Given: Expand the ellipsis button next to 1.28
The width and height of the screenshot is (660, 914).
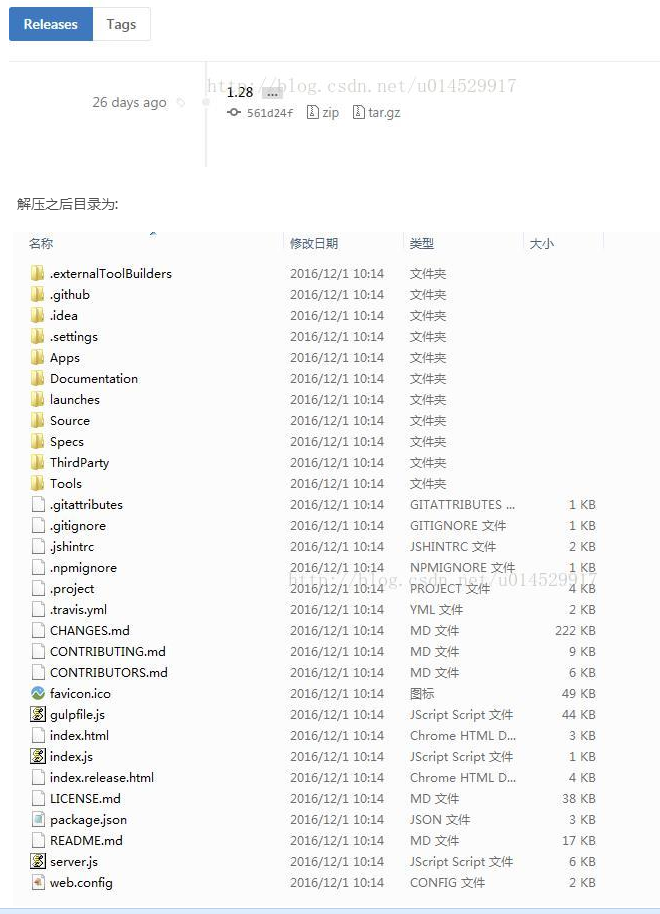Looking at the screenshot, I should click(x=272, y=93).
